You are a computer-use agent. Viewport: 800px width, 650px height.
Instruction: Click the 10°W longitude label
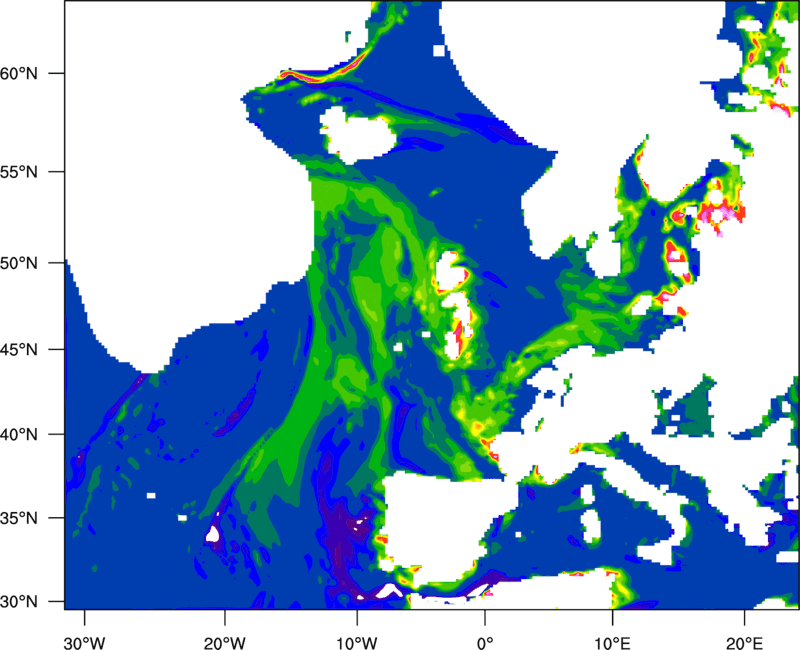(x=357, y=643)
